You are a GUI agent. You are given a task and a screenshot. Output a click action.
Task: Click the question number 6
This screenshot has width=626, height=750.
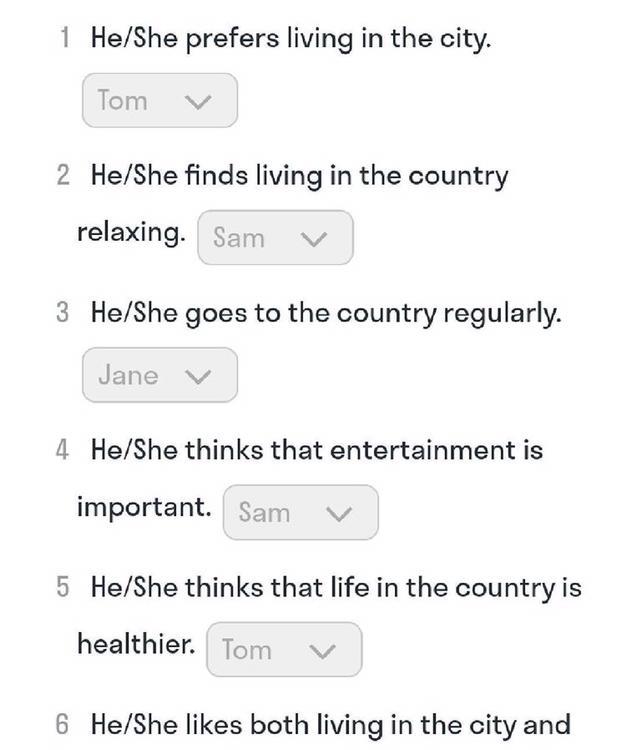coord(63,724)
